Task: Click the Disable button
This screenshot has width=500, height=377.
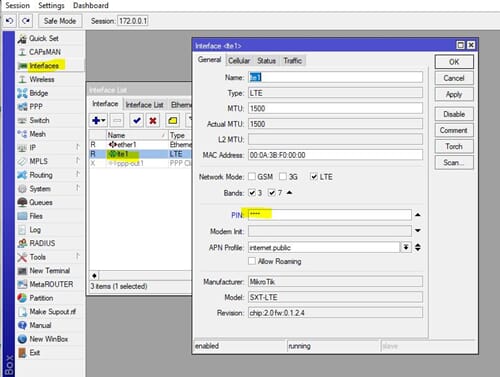Action: pyautogui.click(x=454, y=114)
